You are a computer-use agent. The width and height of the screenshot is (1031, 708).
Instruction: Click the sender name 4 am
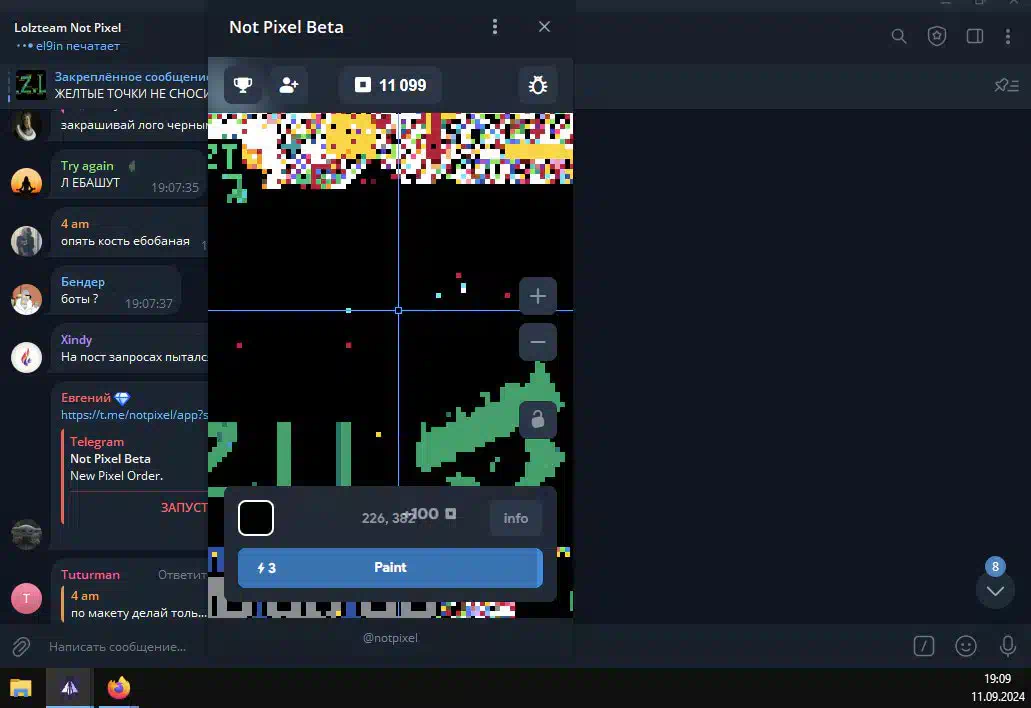(75, 224)
